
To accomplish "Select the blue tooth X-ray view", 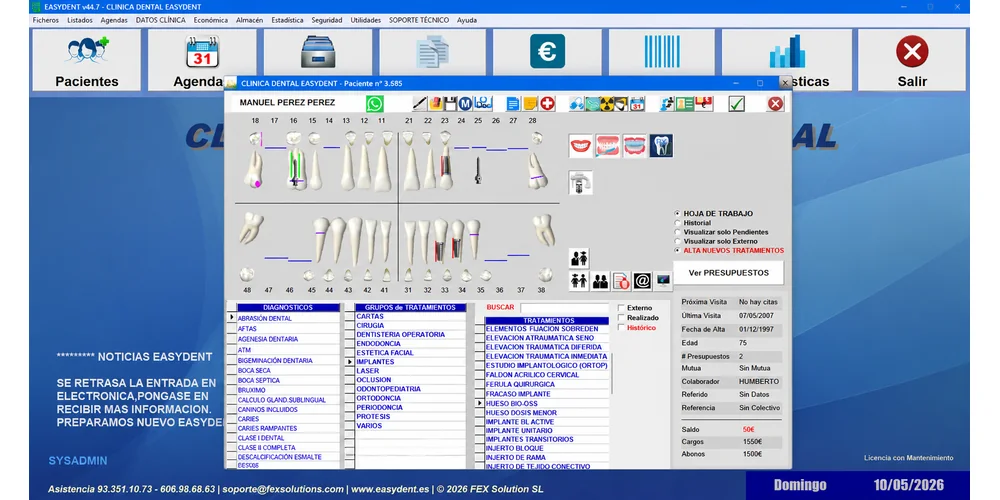I will click(661, 146).
